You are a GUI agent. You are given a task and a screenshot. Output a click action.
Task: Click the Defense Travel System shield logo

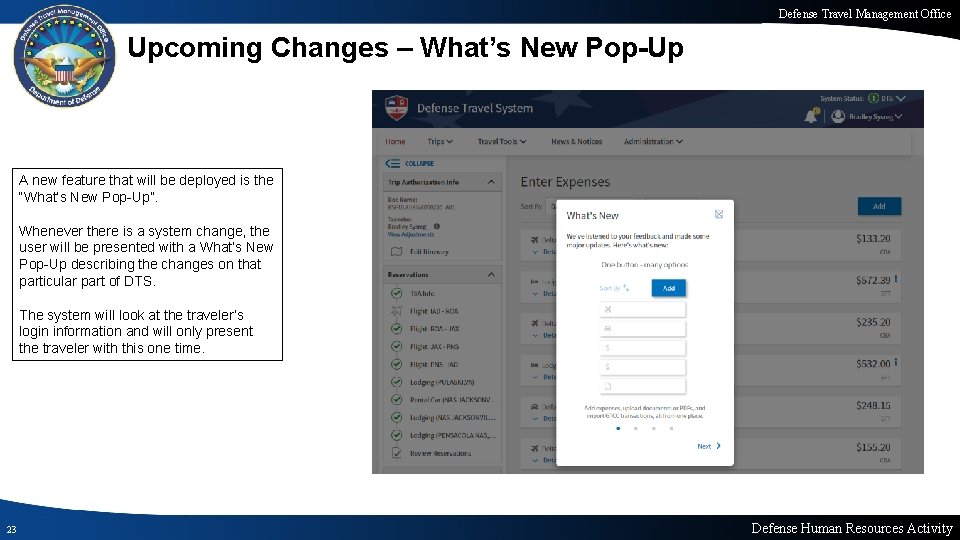coord(397,108)
